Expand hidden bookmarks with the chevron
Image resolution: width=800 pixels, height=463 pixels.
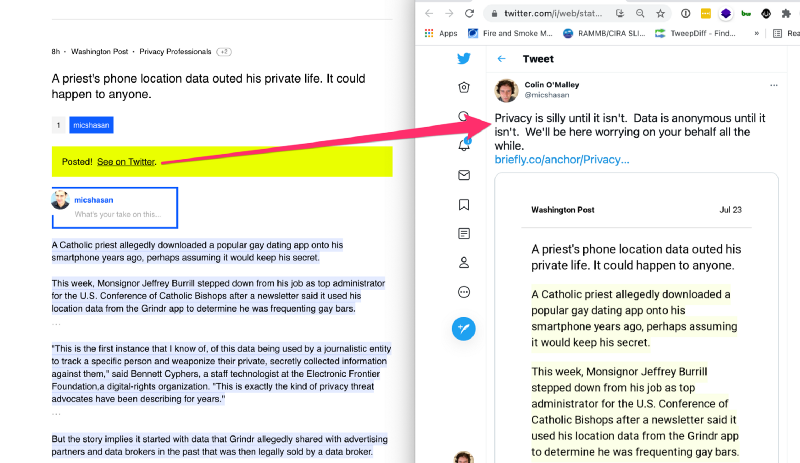pyautogui.click(x=757, y=33)
